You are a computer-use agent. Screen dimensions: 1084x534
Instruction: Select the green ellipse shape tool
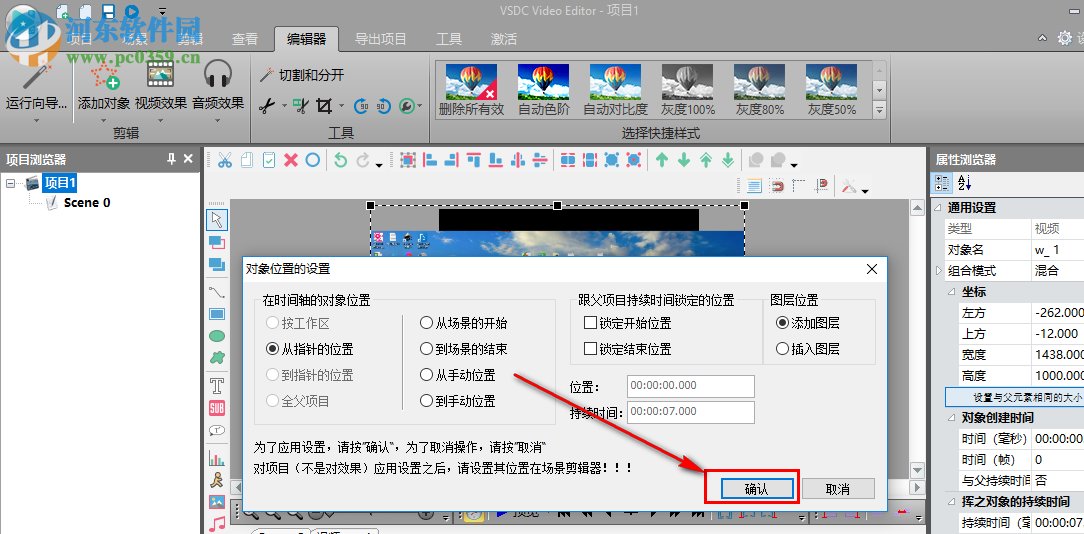(217, 336)
